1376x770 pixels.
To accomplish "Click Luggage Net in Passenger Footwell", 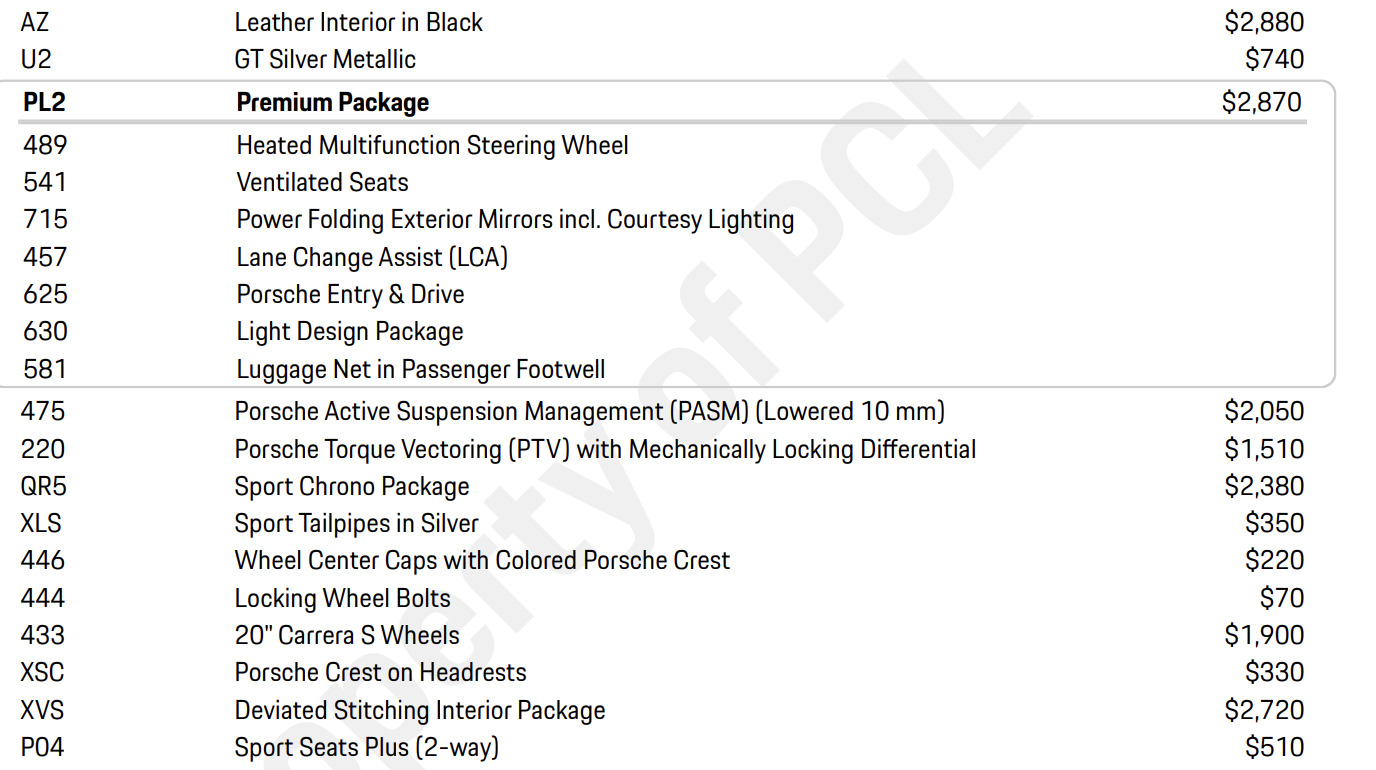I will pos(421,369).
